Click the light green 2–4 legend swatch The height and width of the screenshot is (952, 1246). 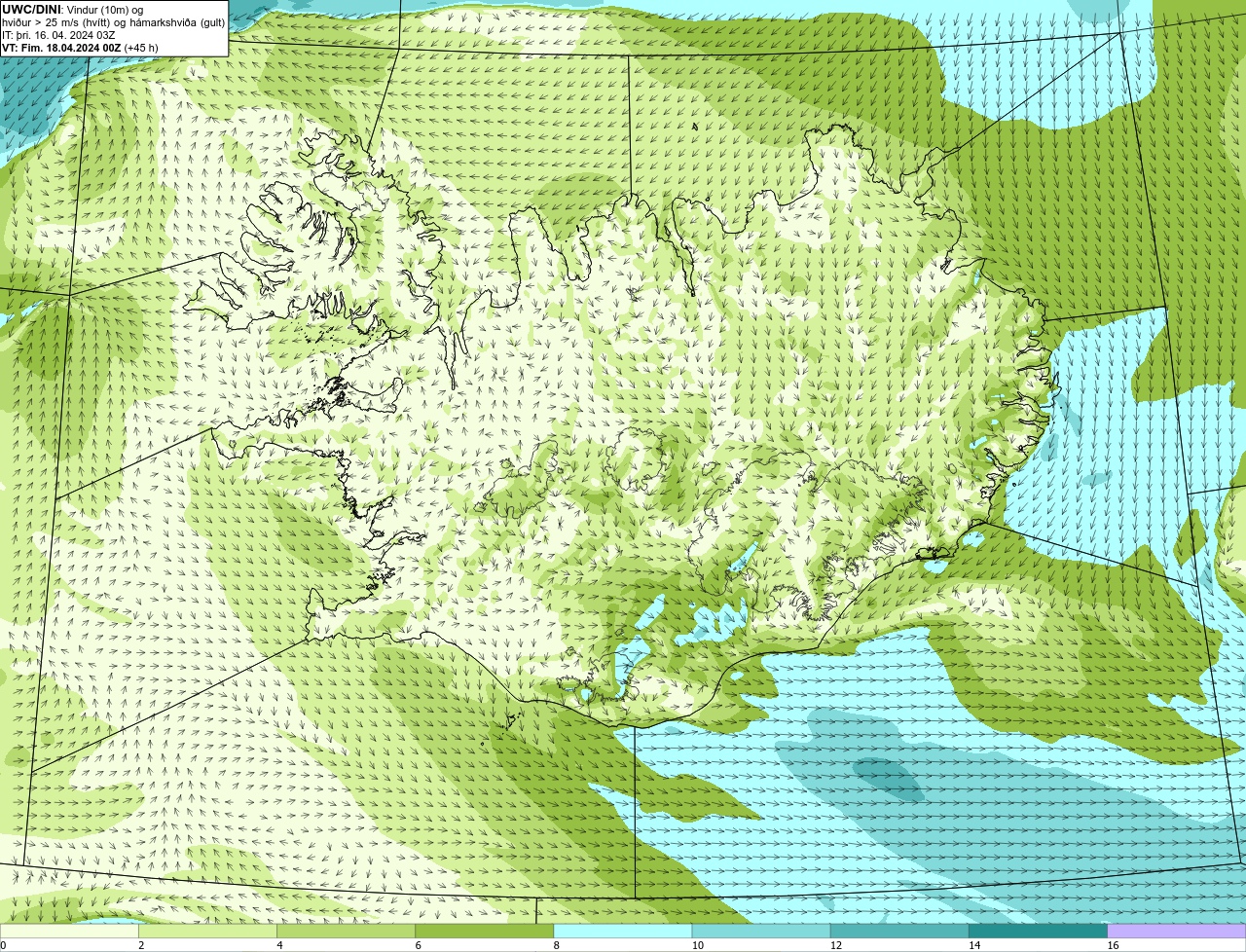(x=208, y=932)
